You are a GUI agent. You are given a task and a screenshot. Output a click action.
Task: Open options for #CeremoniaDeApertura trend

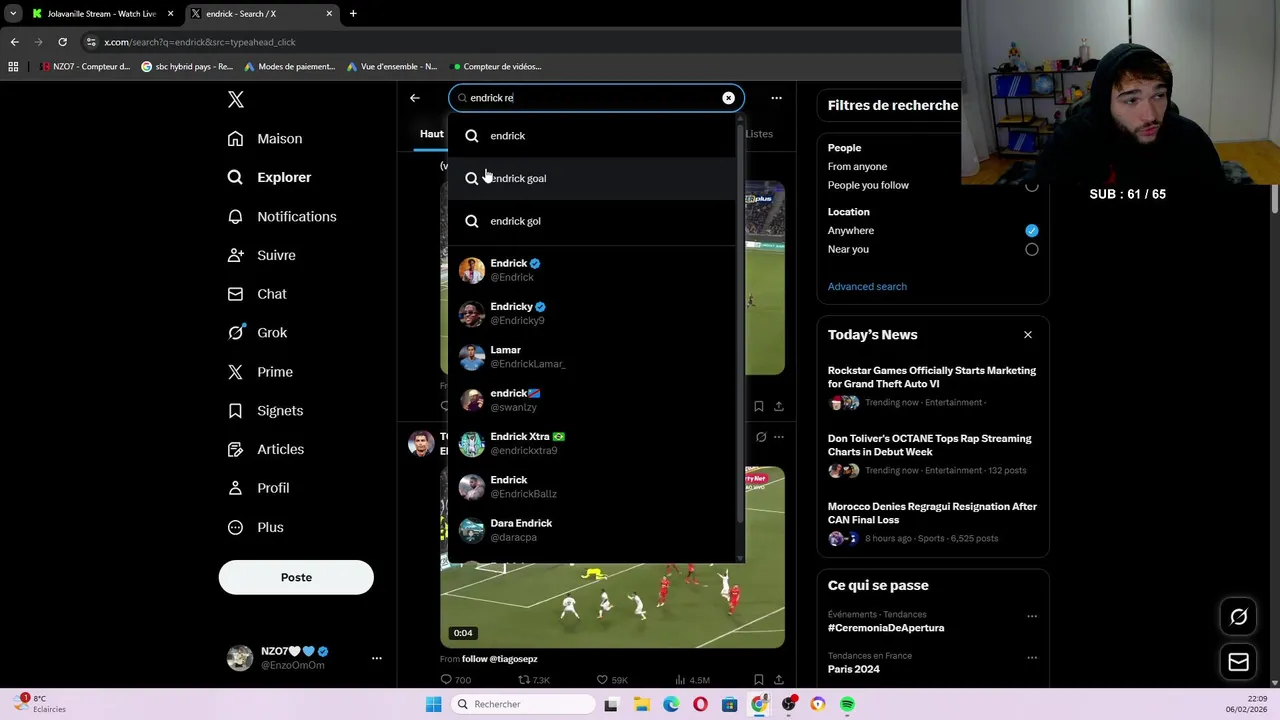pyautogui.click(x=1032, y=616)
